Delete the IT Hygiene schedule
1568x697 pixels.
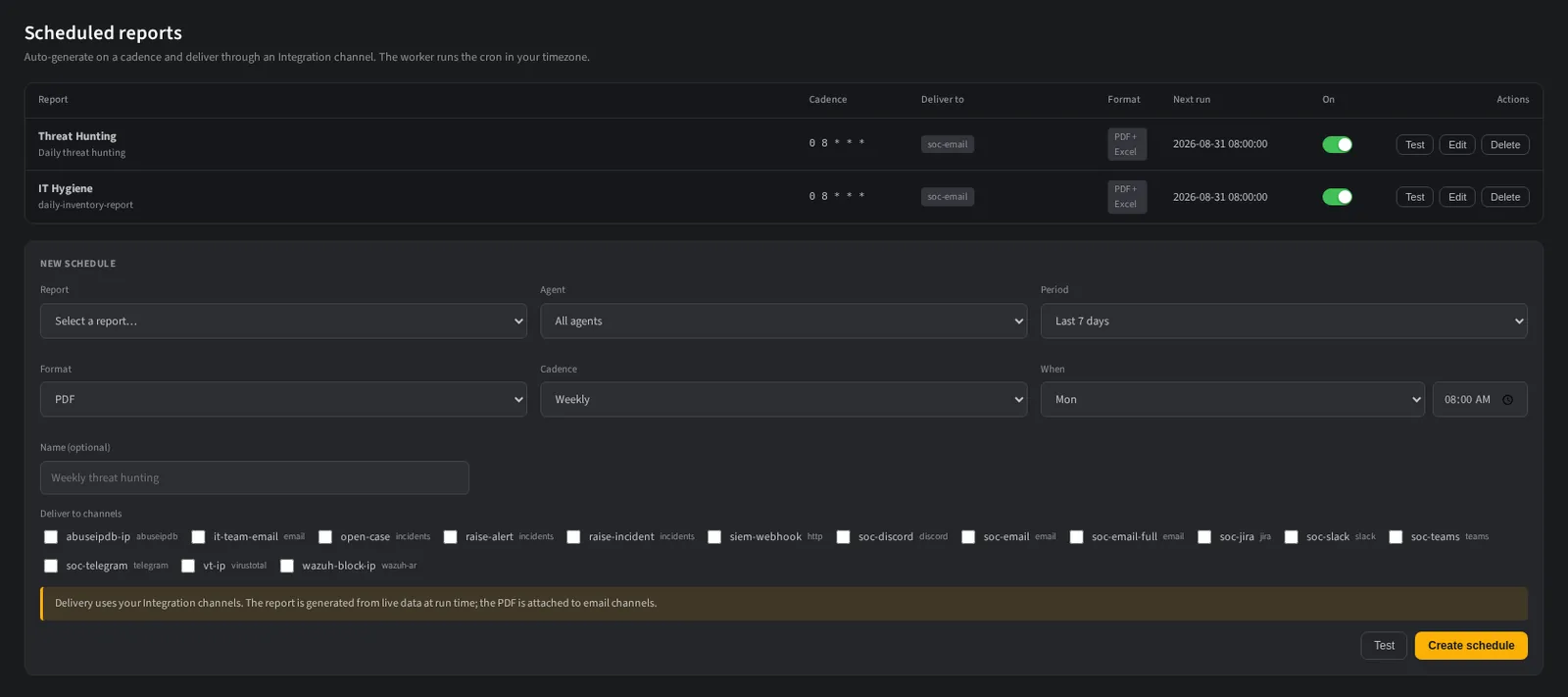pyautogui.click(x=1505, y=197)
